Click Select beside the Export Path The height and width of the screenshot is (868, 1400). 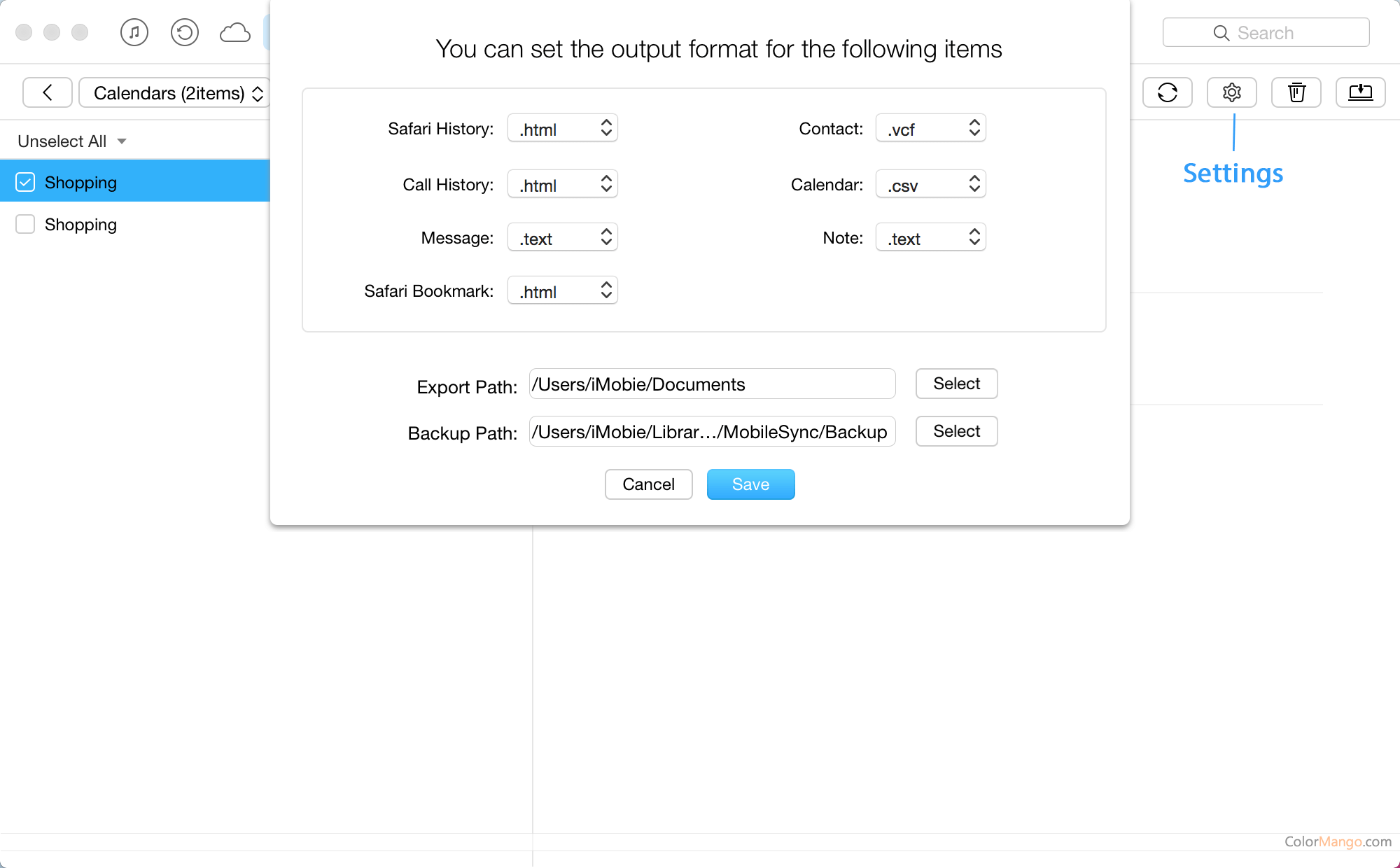956,384
